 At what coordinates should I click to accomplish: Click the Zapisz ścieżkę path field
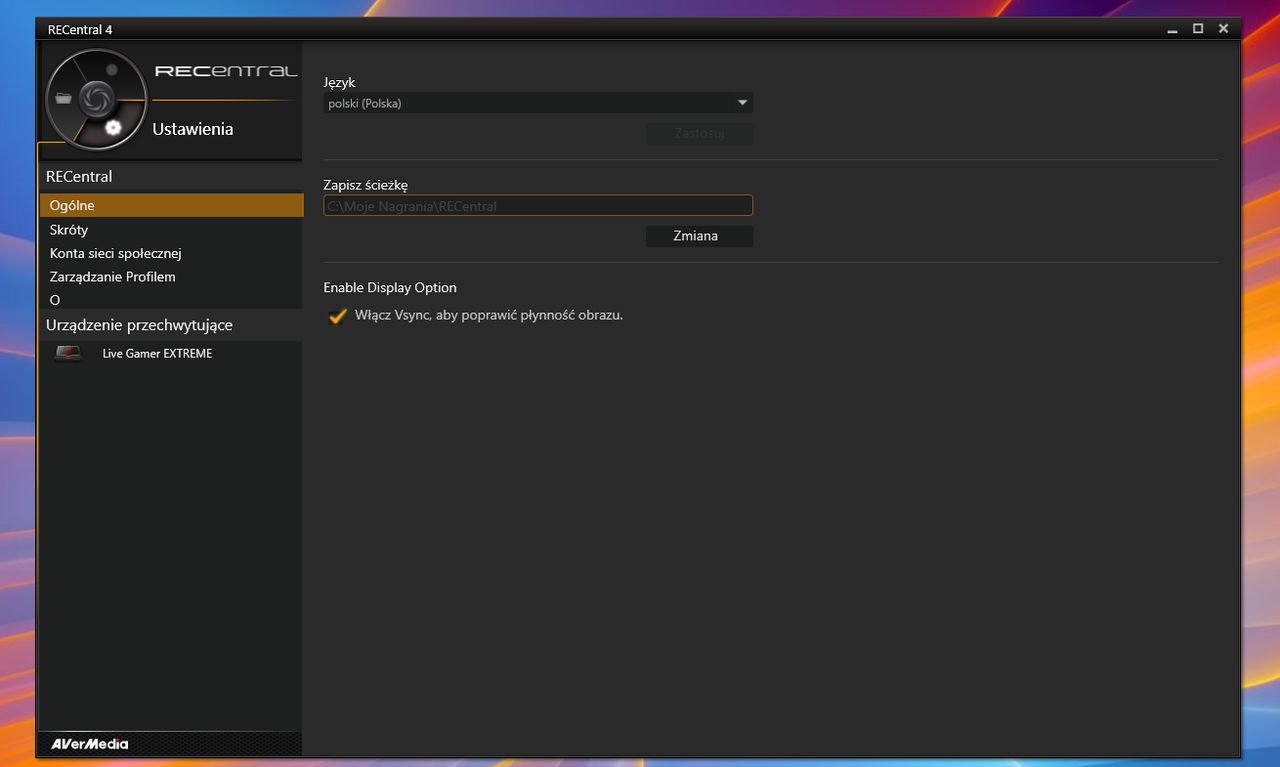(x=538, y=206)
